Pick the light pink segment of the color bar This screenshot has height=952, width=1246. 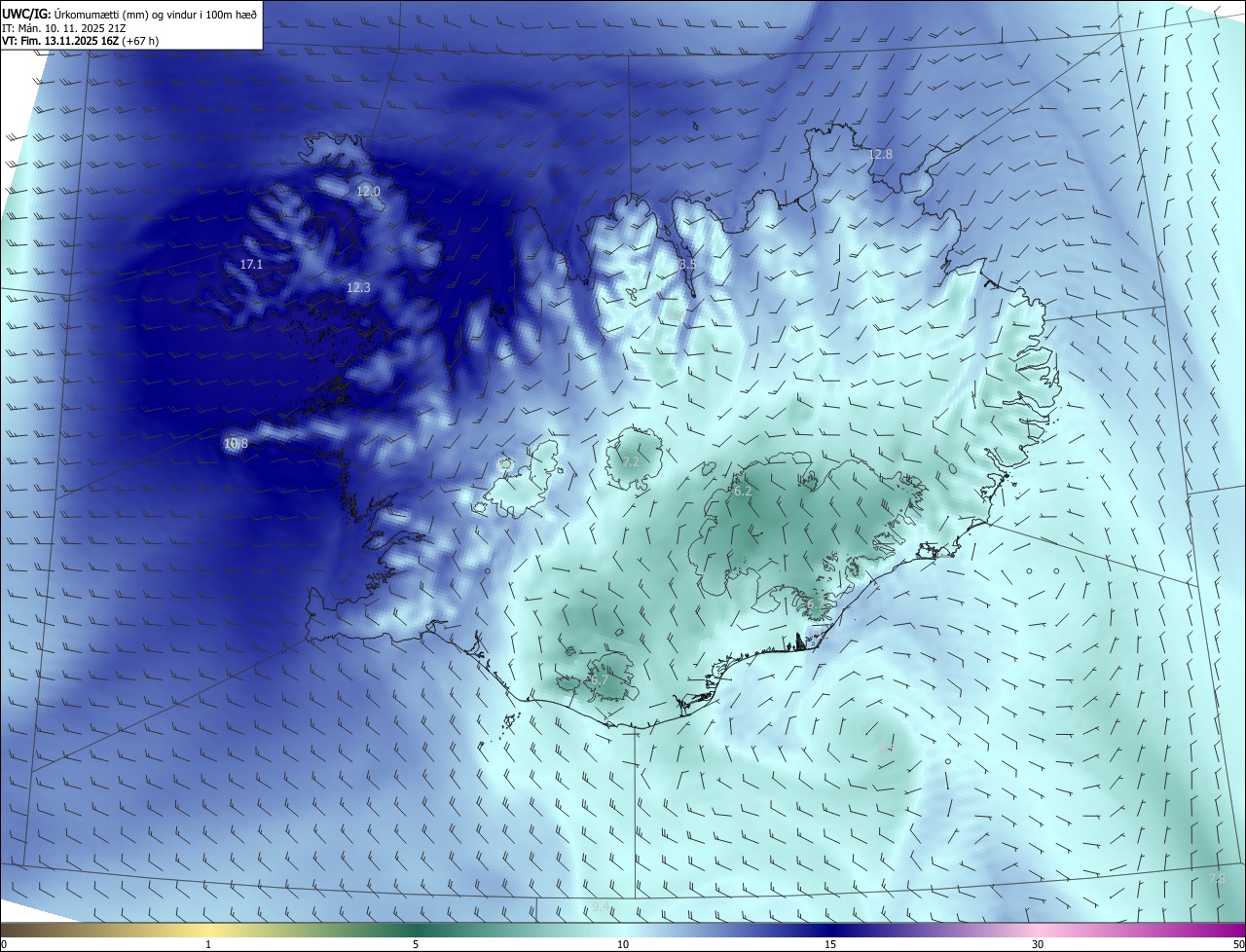click(x=1038, y=930)
